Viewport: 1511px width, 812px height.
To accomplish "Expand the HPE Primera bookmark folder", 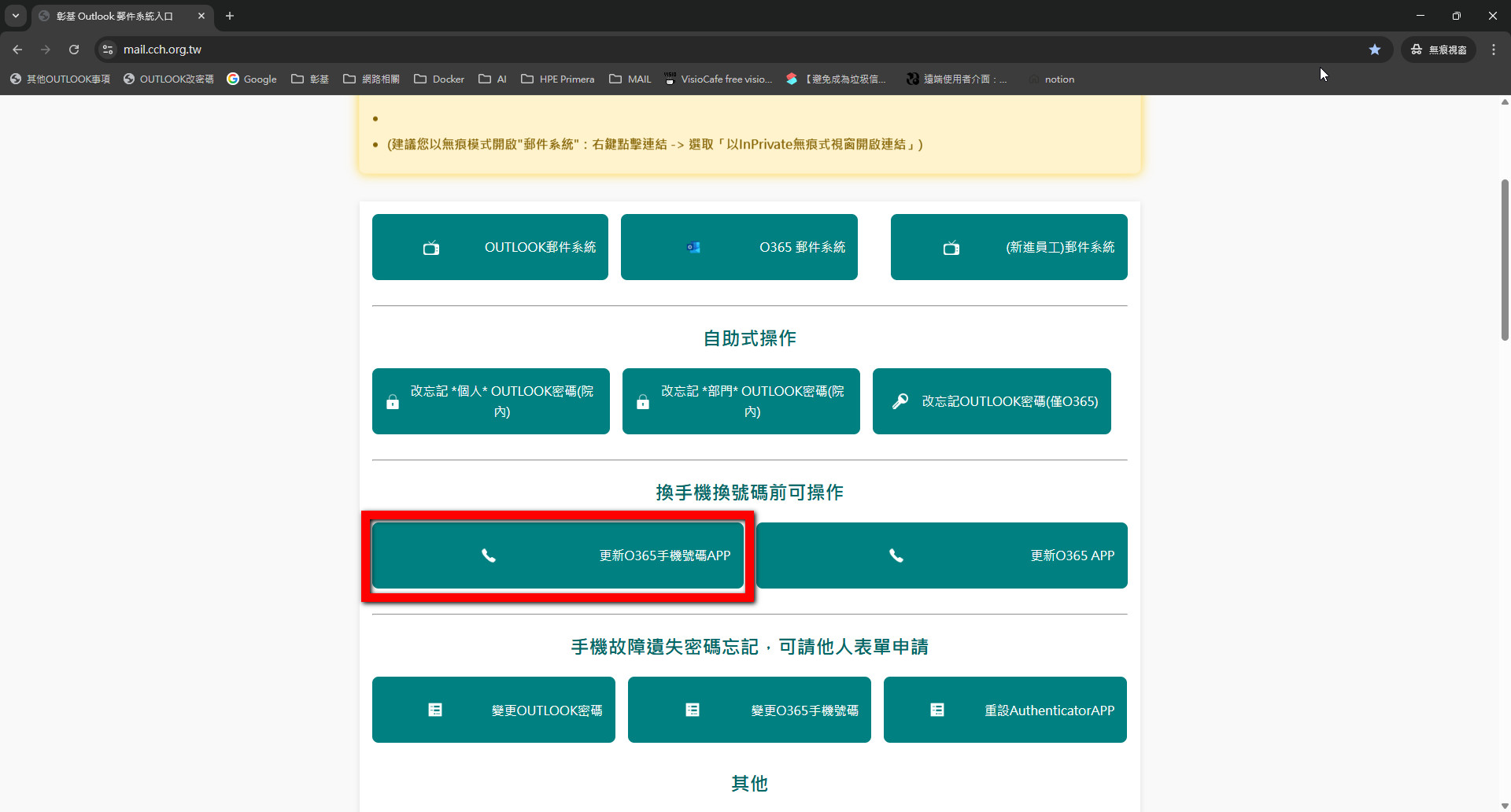I will click(x=557, y=79).
